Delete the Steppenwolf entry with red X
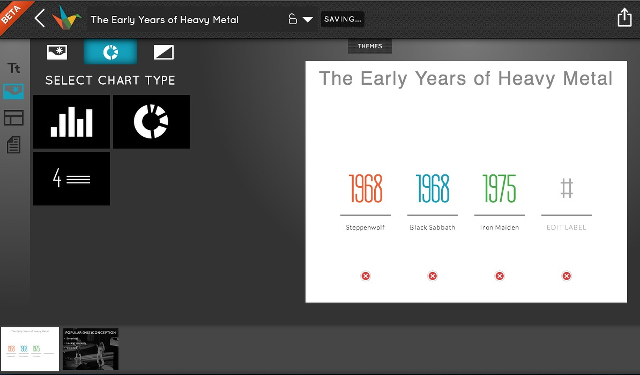This screenshot has width=640, height=375. [x=366, y=276]
